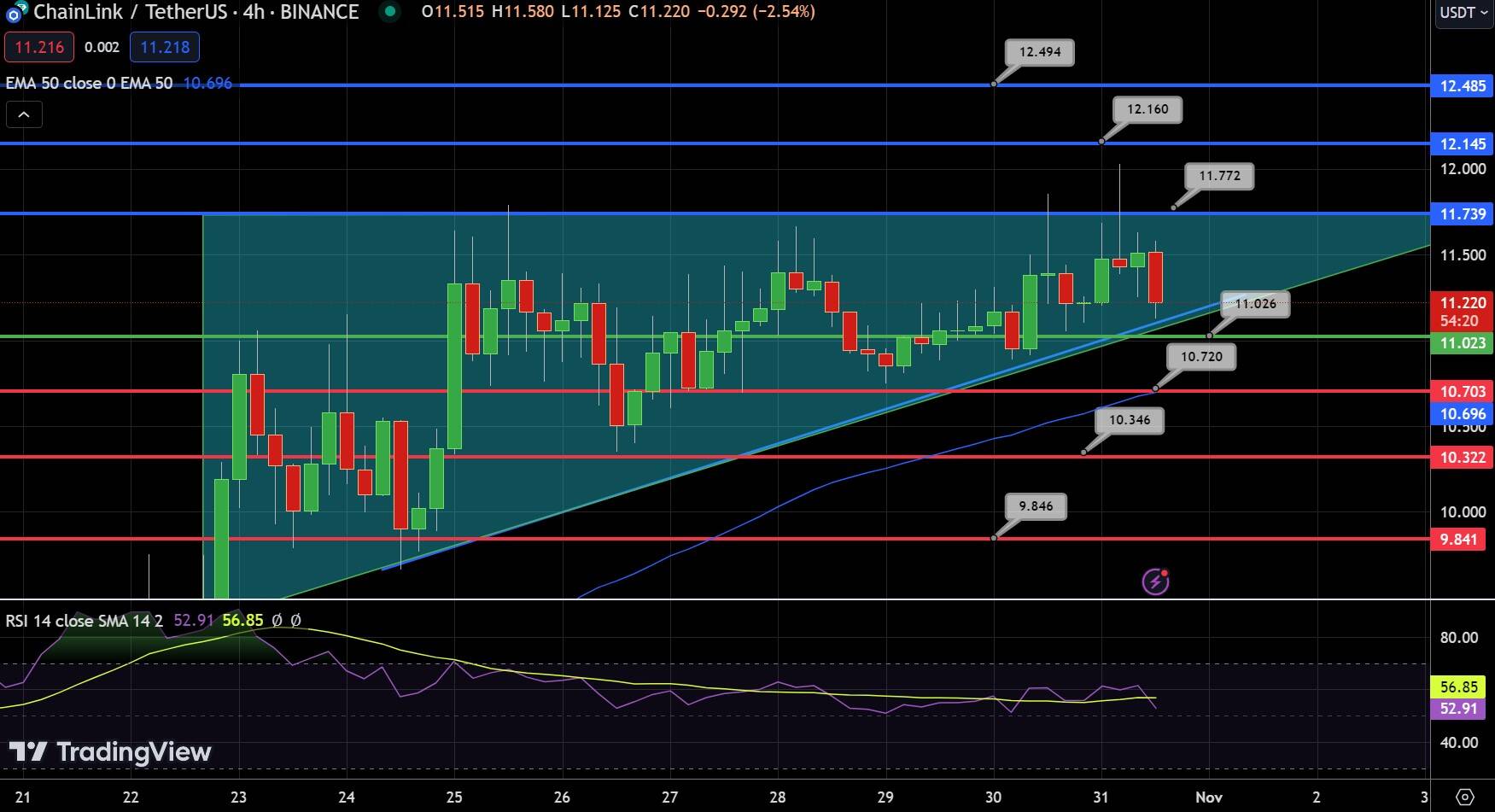Click the 10.696 EMA value axis tag
The image size is (1495, 812).
[x=1463, y=414]
